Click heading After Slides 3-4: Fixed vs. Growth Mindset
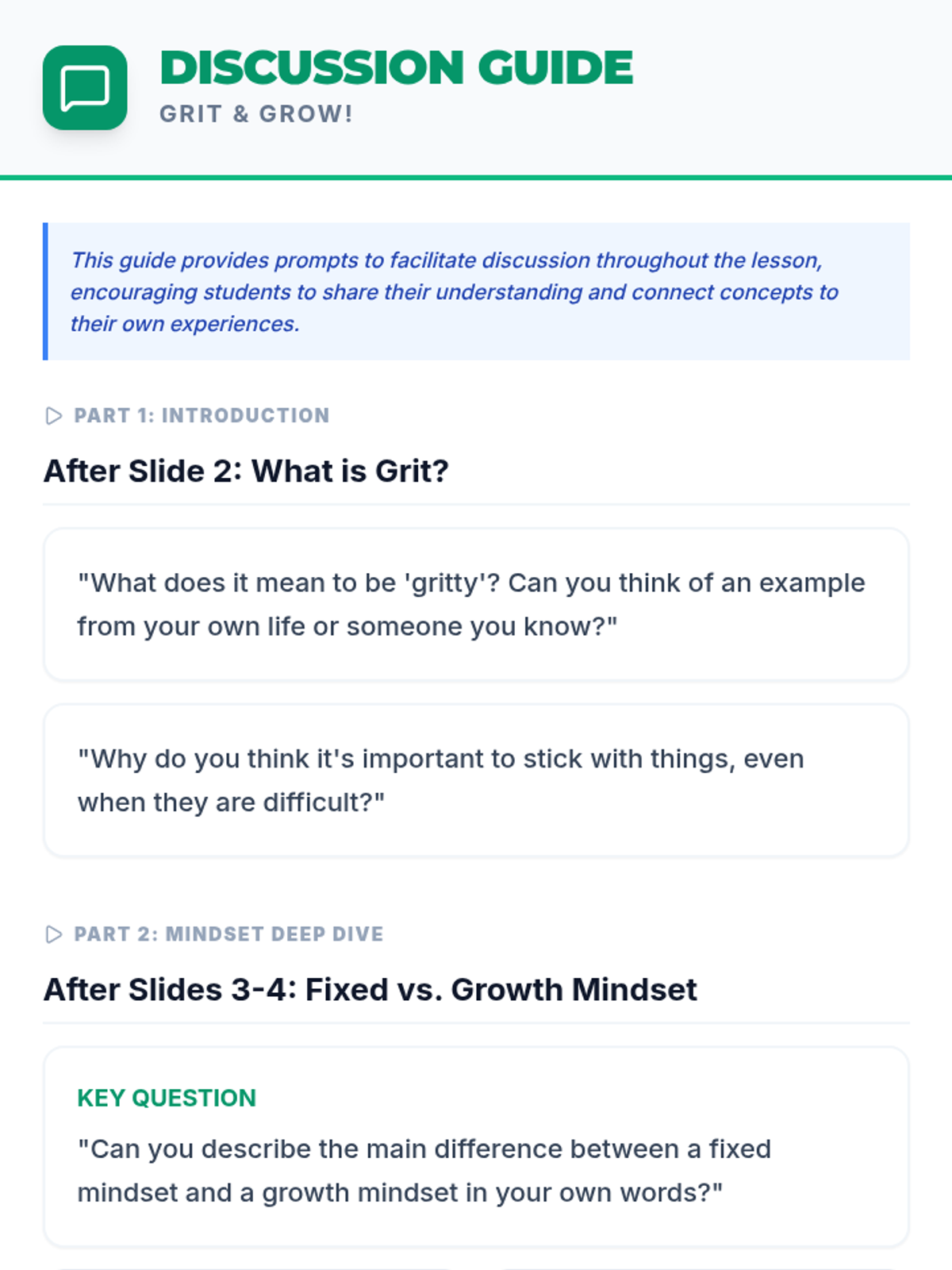 pyautogui.click(x=370, y=989)
